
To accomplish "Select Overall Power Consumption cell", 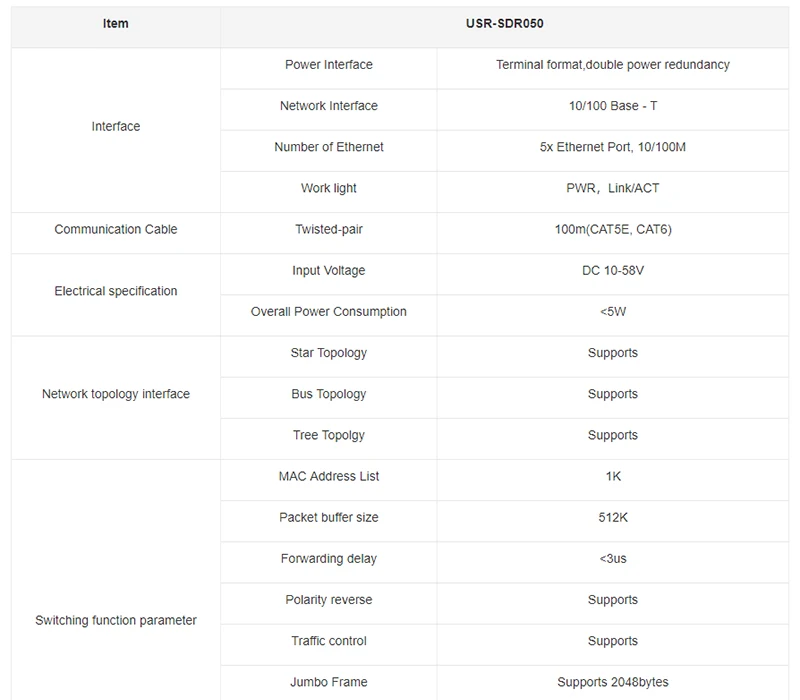I will (x=329, y=312).
